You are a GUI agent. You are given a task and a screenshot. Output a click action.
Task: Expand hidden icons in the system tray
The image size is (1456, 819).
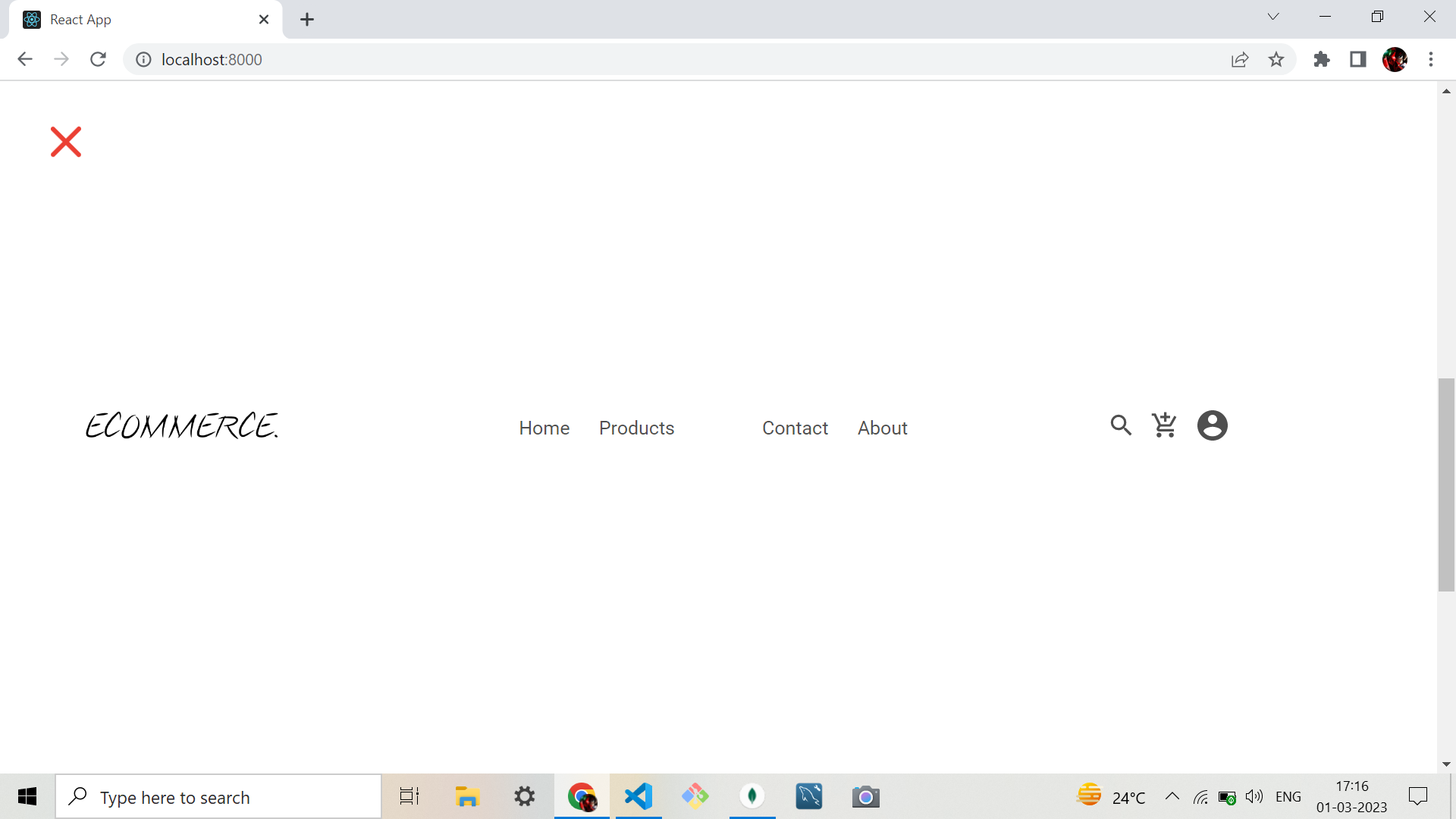(x=1172, y=796)
